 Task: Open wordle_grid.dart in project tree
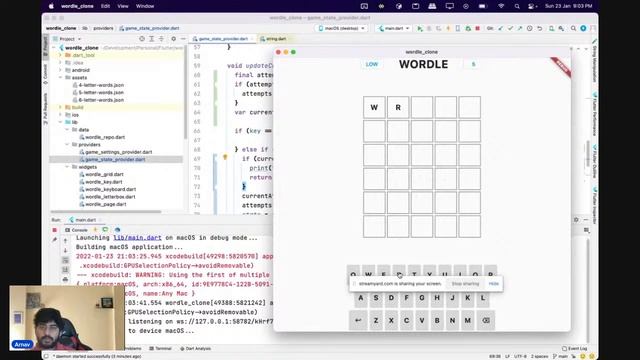click(104, 174)
